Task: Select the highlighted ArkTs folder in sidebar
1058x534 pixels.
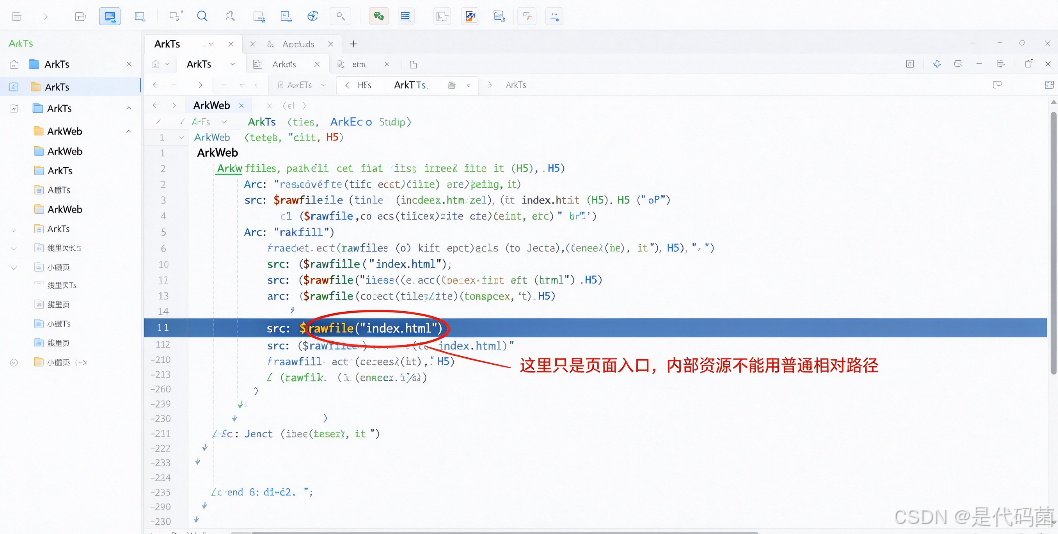Action: [x=71, y=87]
